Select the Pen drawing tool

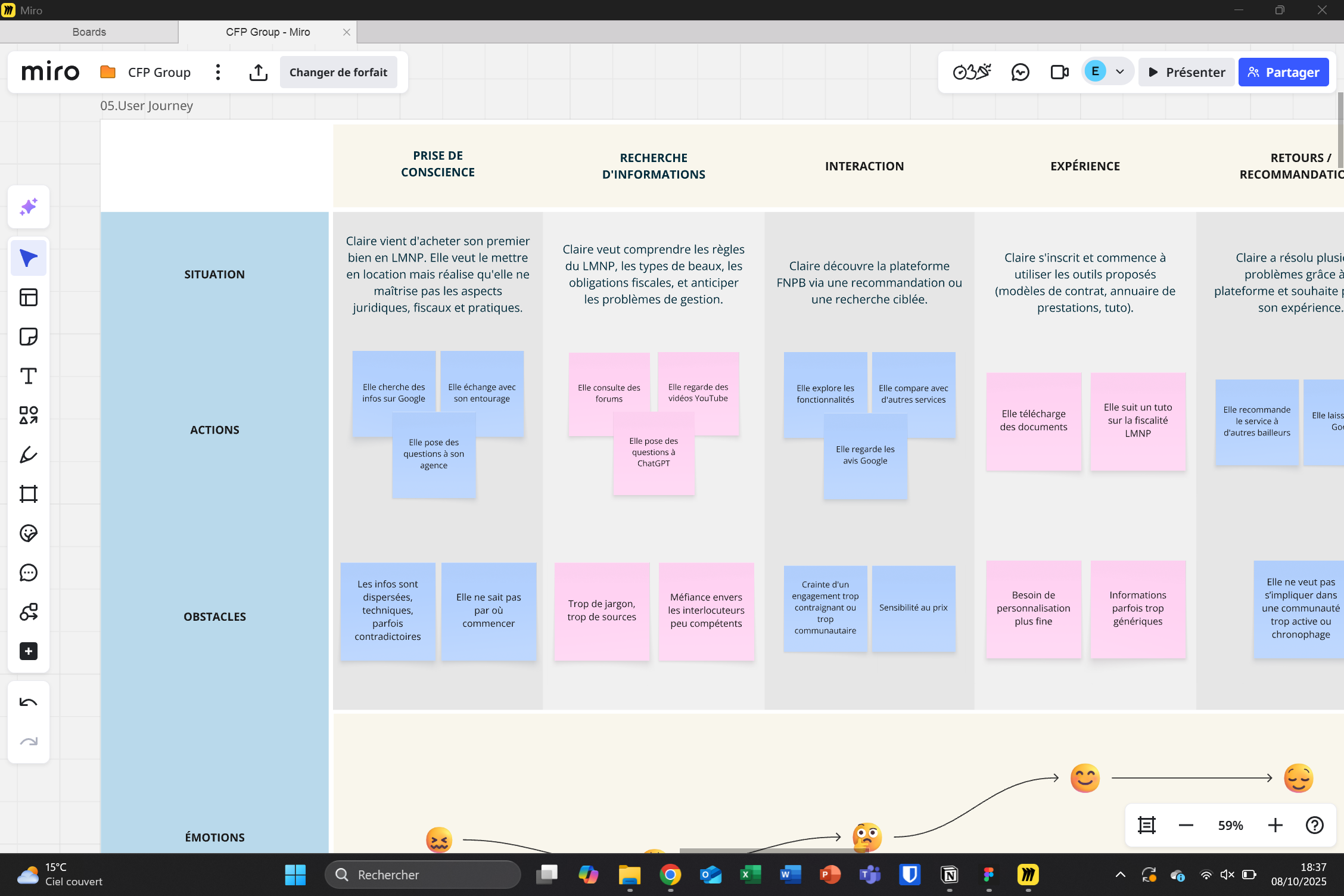pos(29,455)
